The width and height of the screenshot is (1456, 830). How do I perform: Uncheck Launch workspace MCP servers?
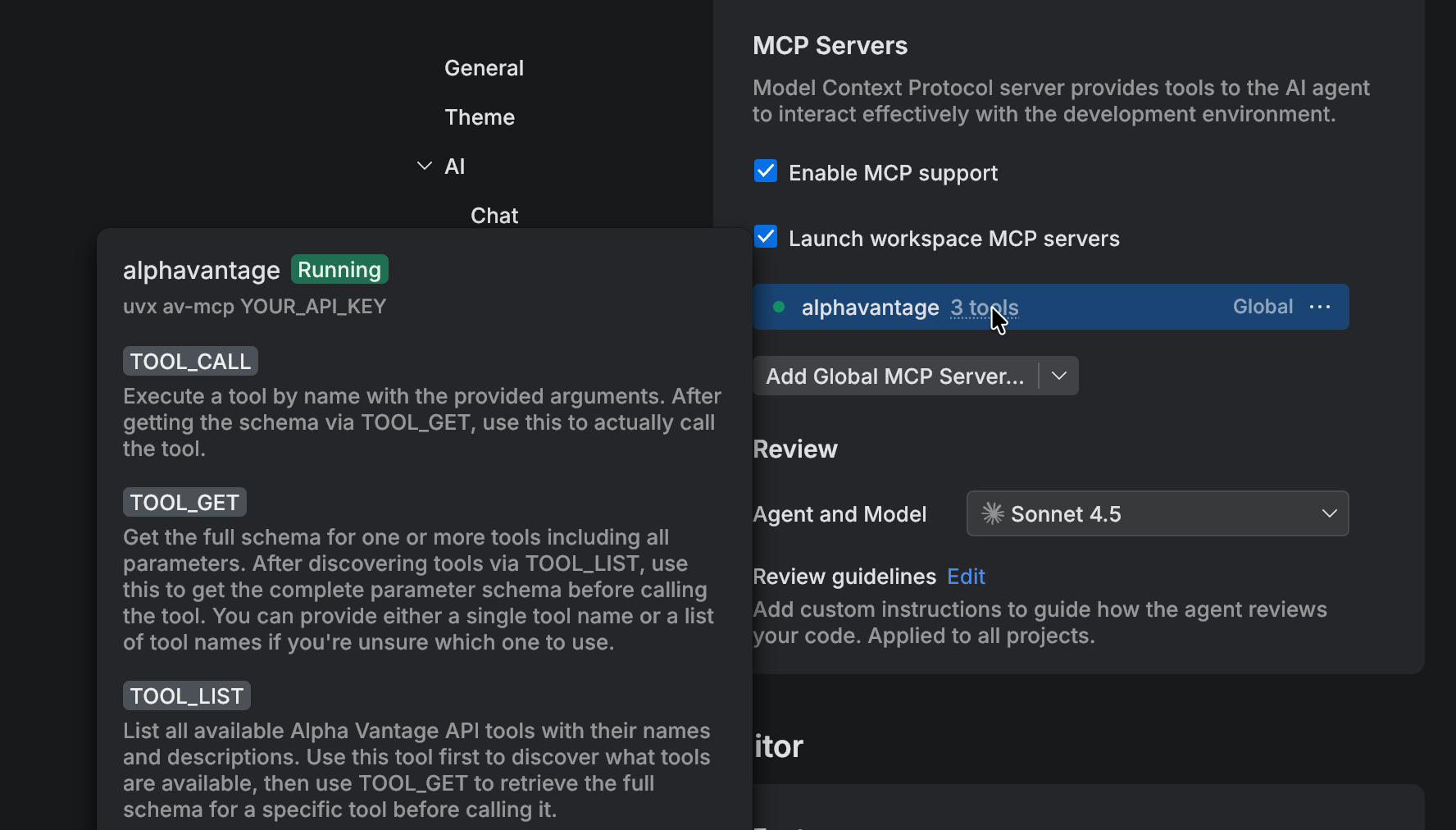pyautogui.click(x=765, y=236)
